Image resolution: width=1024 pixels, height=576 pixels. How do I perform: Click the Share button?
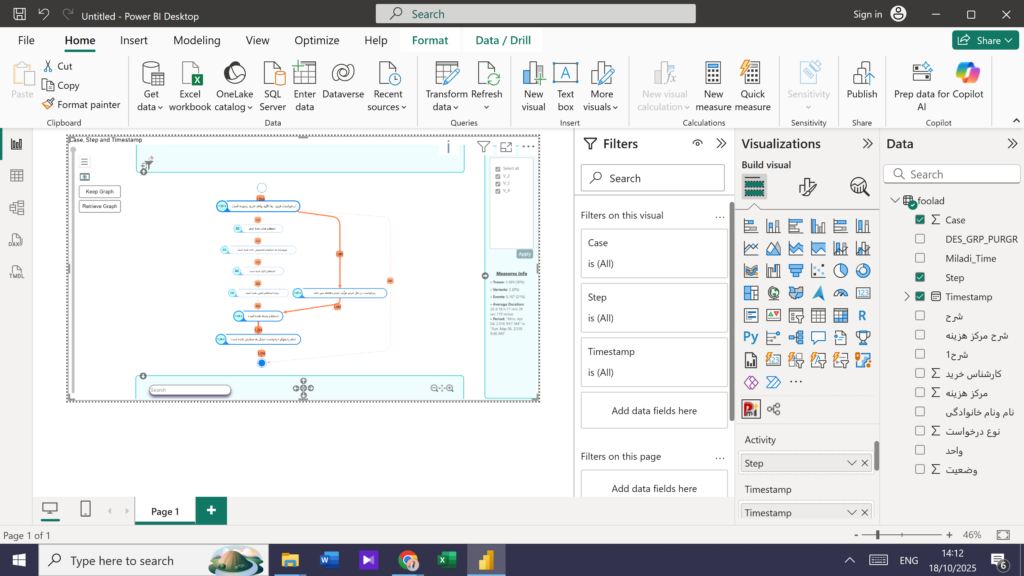click(985, 41)
